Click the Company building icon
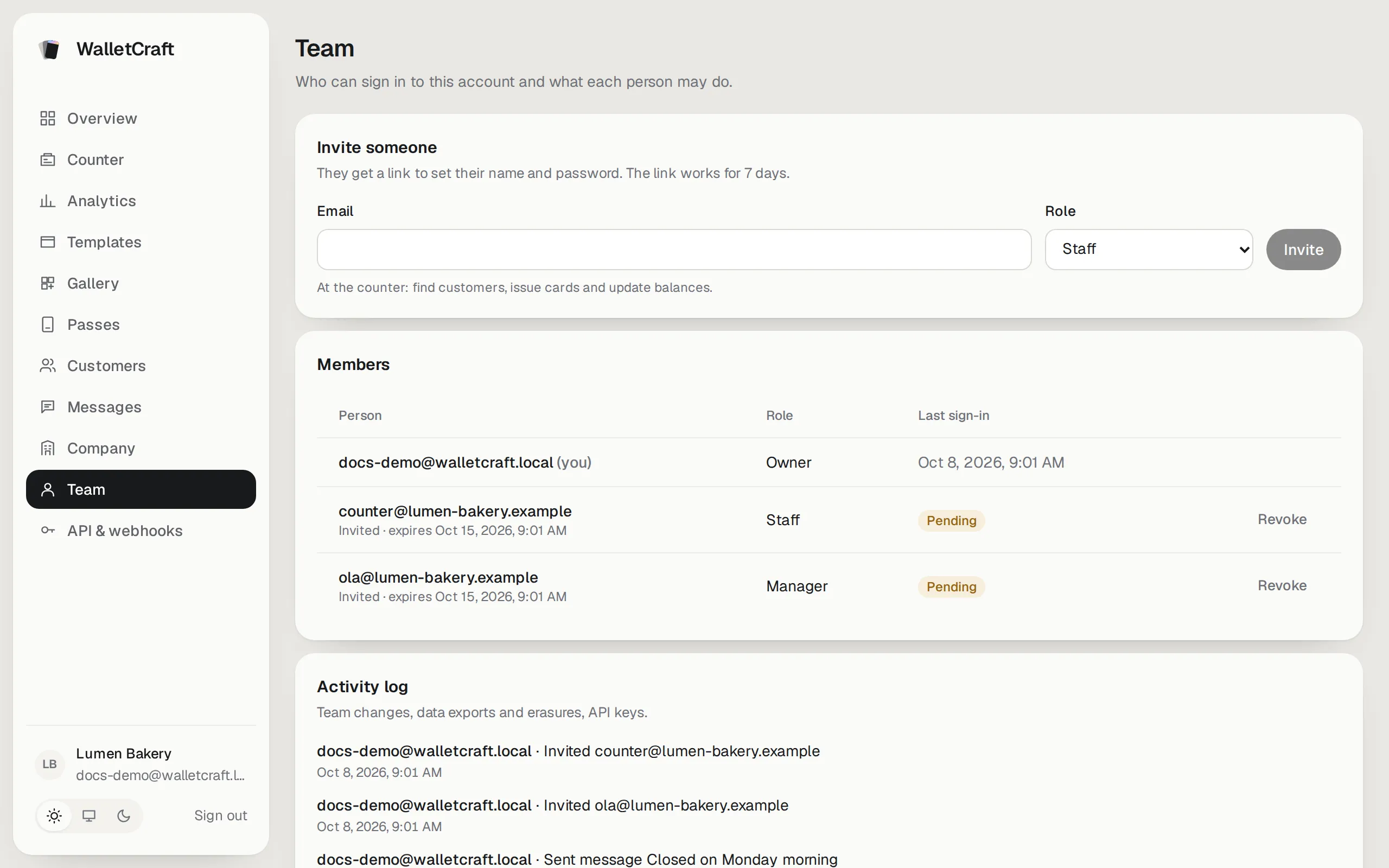Screen dimensions: 1389x868 click(48, 448)
